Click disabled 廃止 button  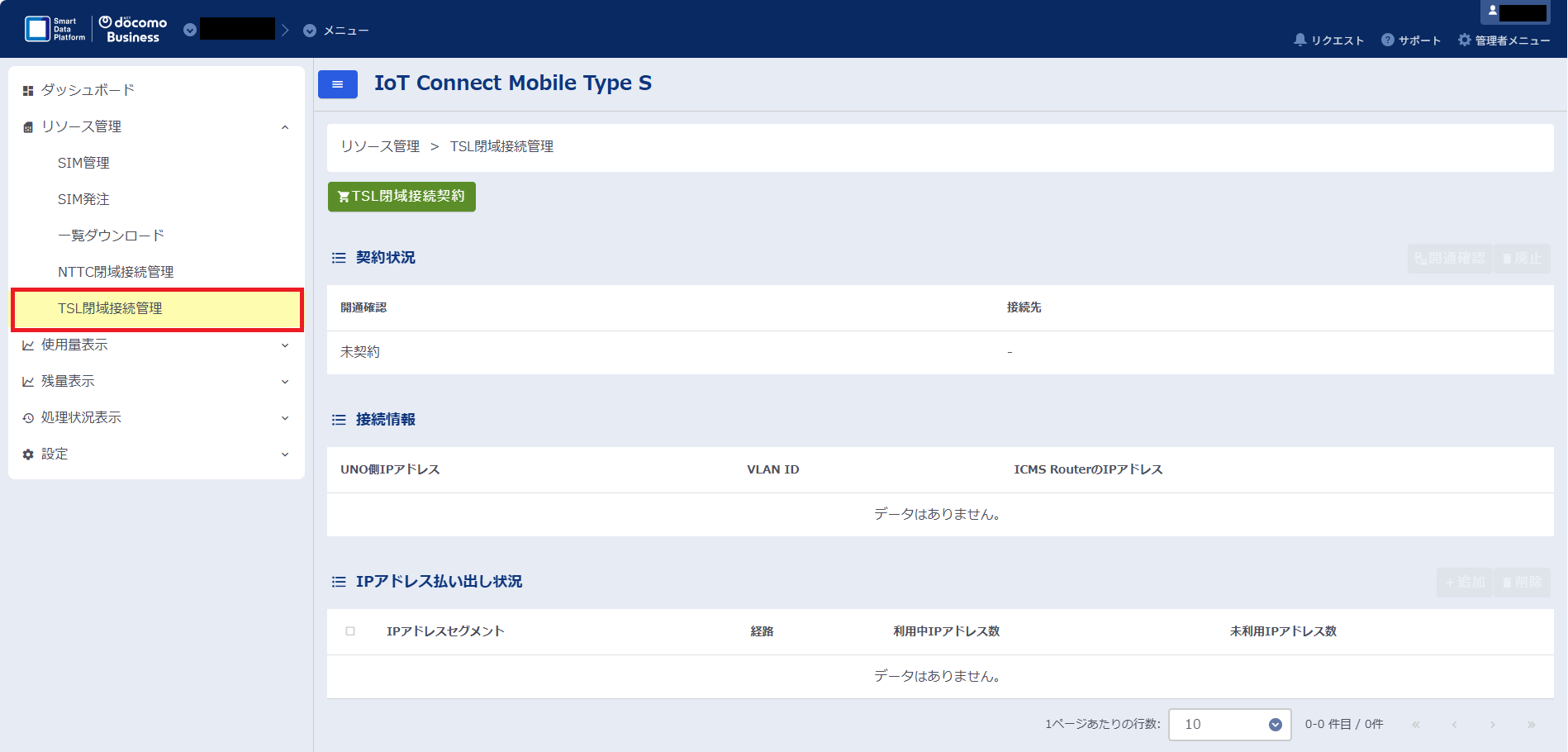click(1522, 259)
